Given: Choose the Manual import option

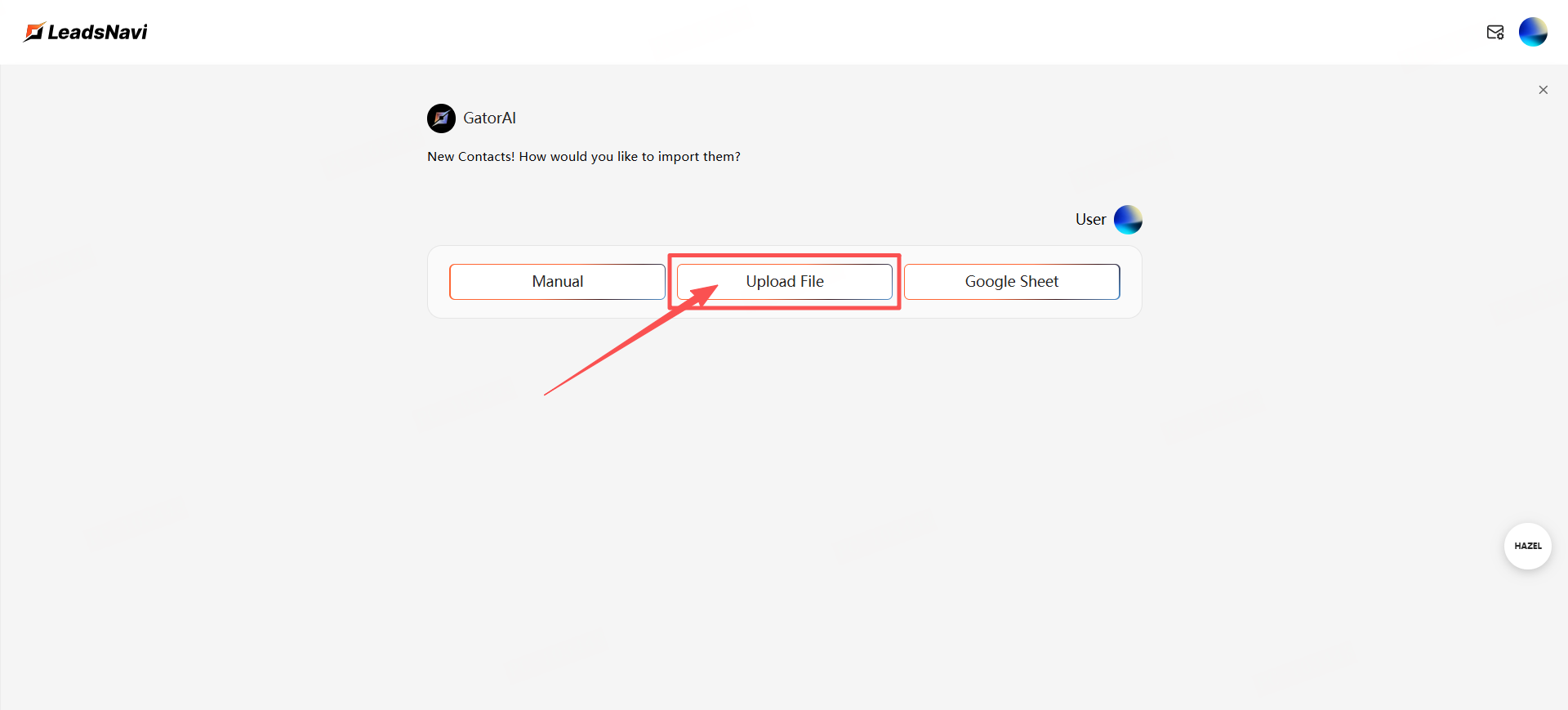Looking at the screenshot, I should 557,282.
